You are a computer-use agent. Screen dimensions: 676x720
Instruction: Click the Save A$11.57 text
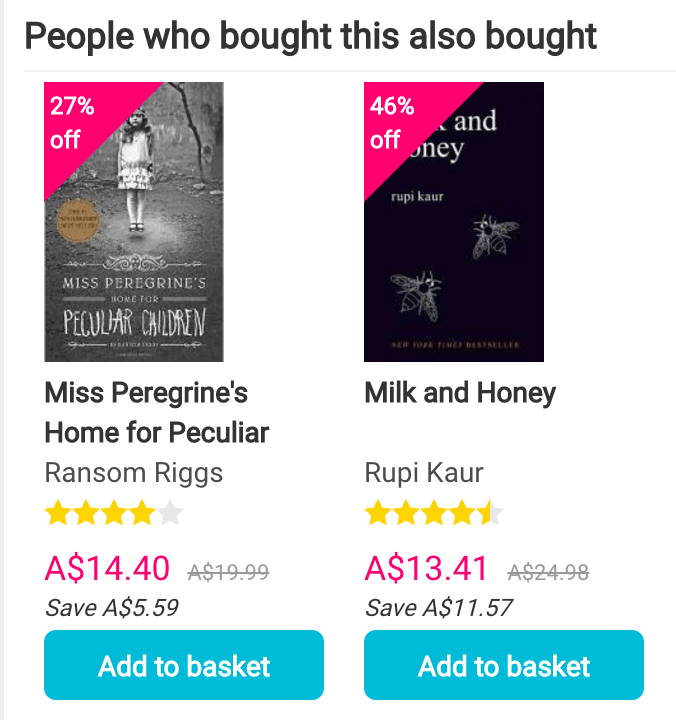point(438,607)
